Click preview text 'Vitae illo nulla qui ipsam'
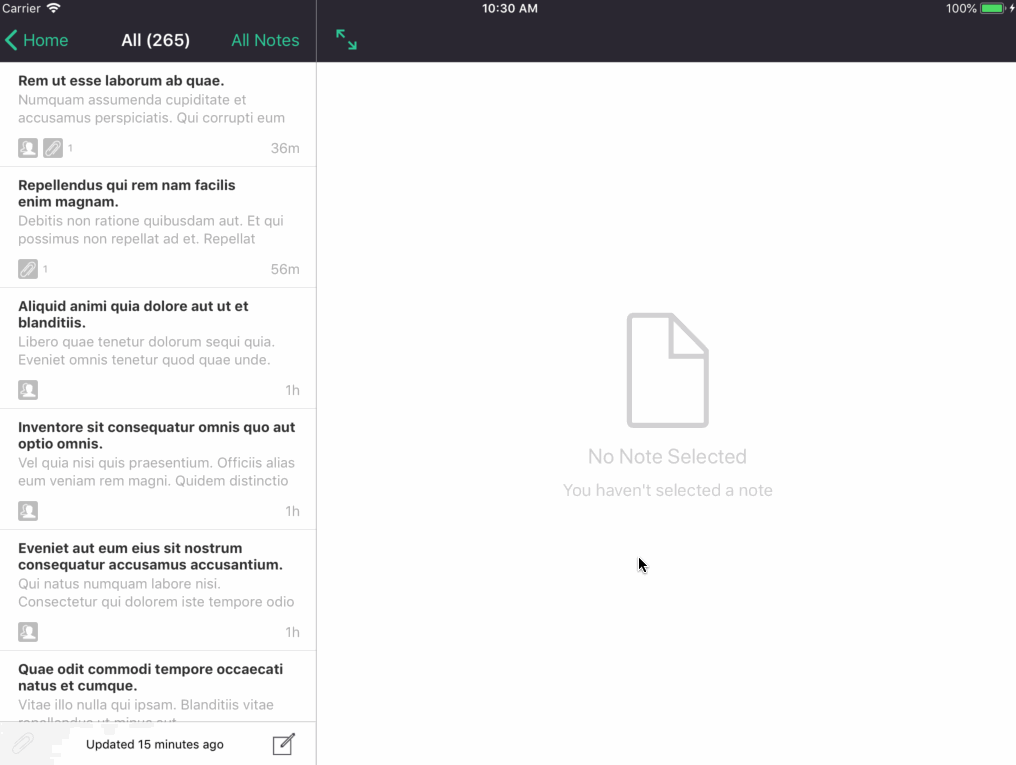Image resolution: width=1016 pixels, height=765 pixels. point(97,705)
